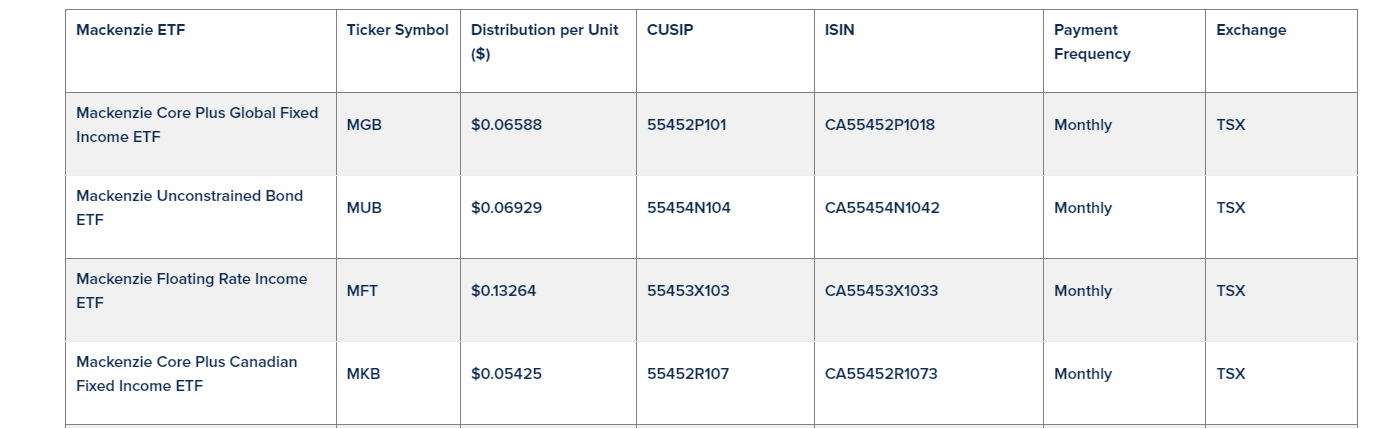Click ISIN value CA55452P1018
This screenshot has height=428, width=1398.
point(880,125)
